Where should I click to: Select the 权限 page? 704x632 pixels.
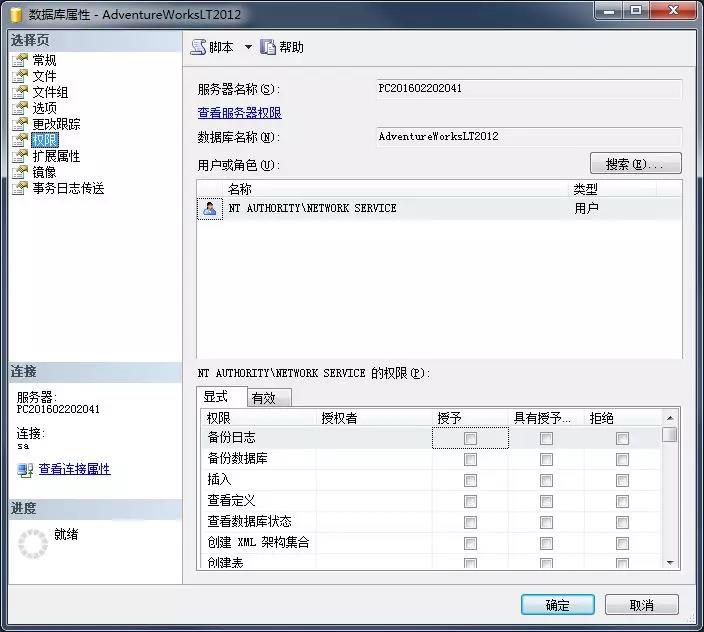pyautogui.click(x=45, y=140)
